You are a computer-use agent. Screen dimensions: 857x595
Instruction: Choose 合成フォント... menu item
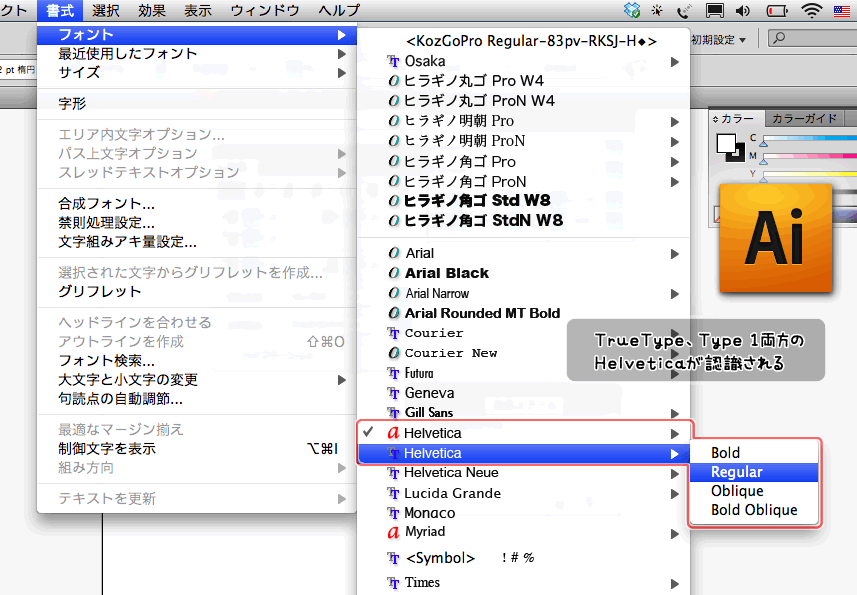[x=197, y=204]
